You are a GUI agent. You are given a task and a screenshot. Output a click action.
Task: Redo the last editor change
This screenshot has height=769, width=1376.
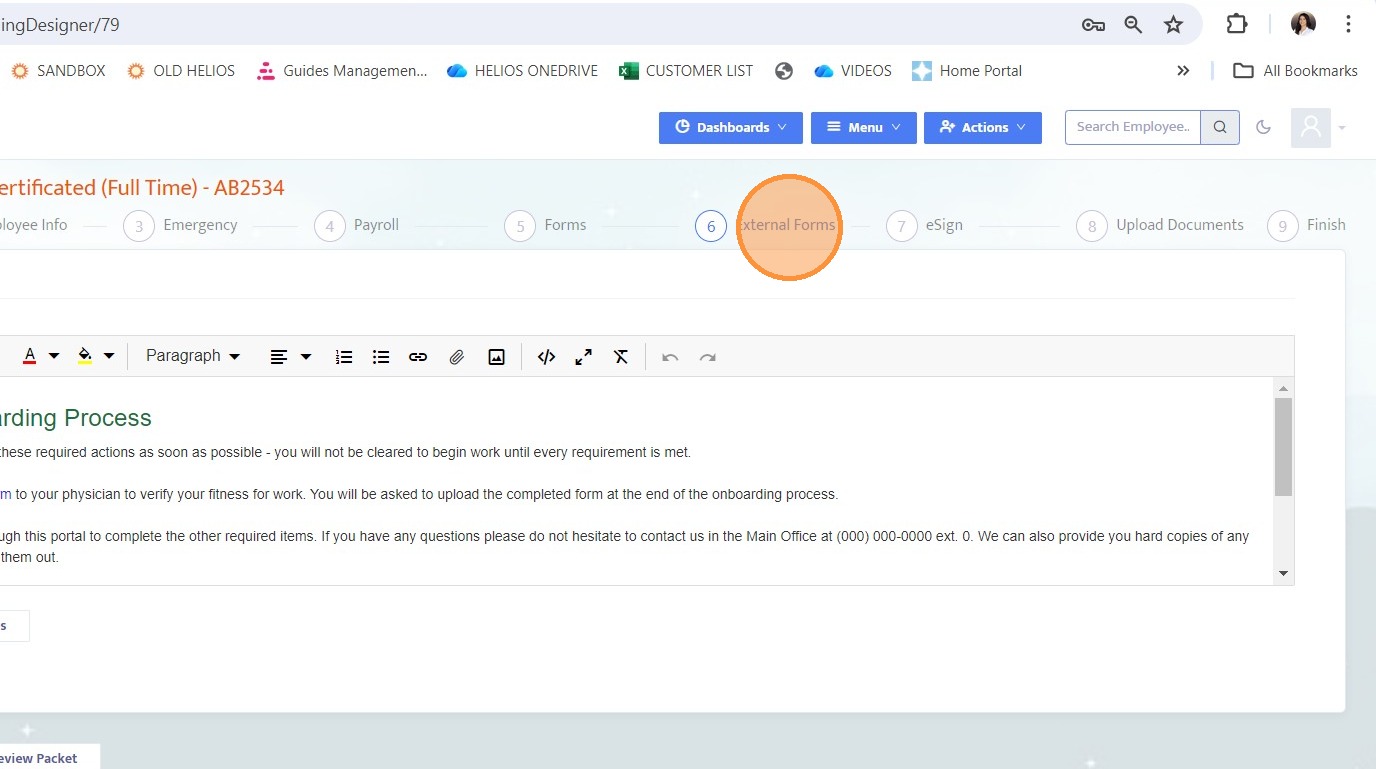coord(708,357)
